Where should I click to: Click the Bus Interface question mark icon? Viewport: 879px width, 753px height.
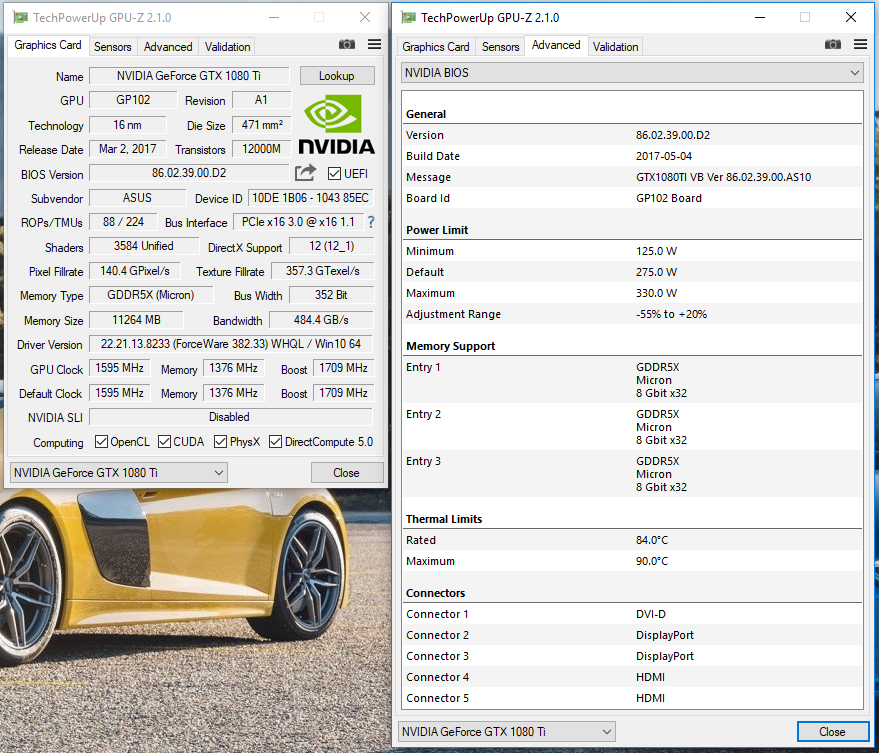click(371, 222)
